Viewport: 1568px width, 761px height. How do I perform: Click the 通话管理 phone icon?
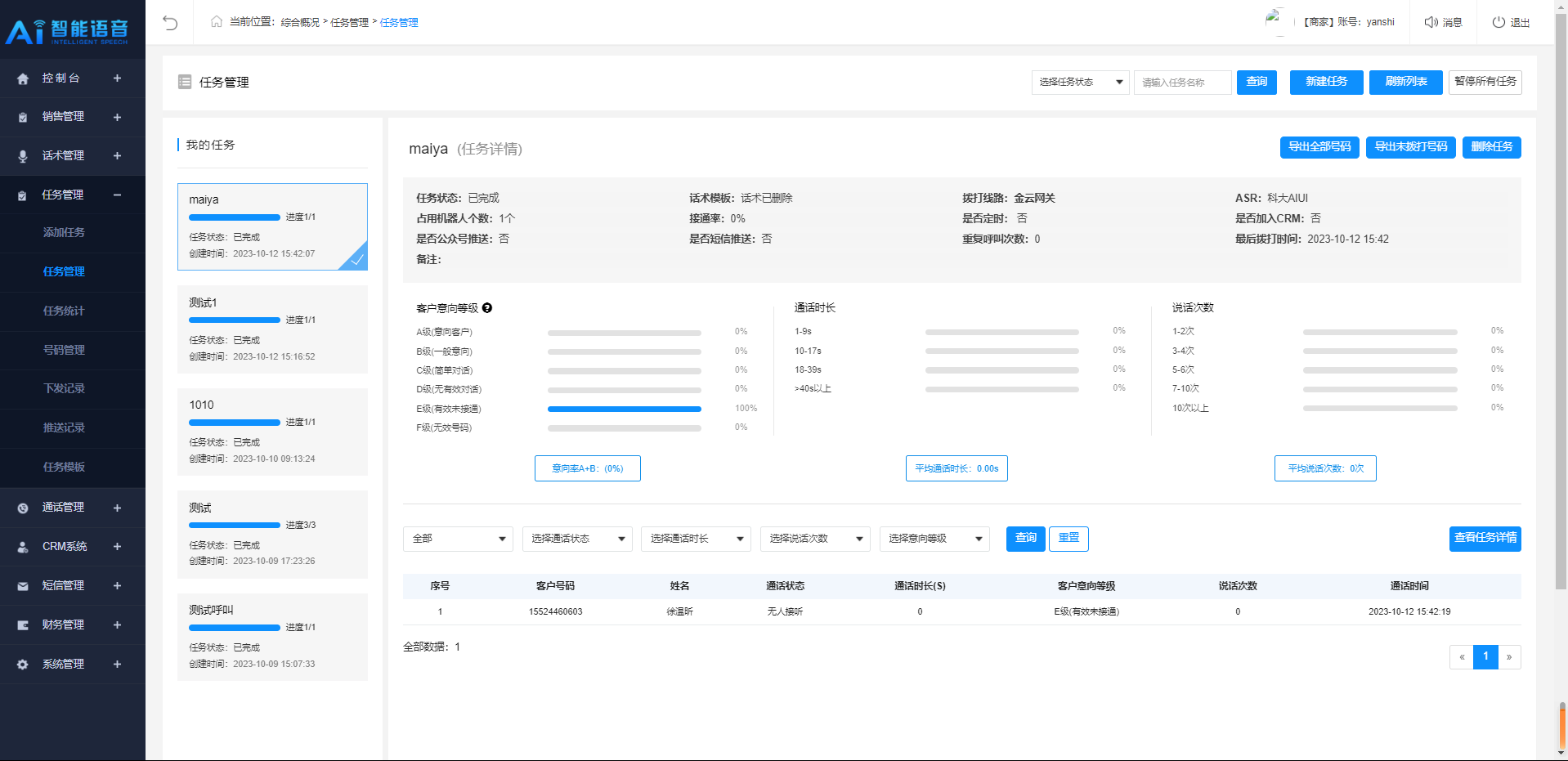point(23,508)
